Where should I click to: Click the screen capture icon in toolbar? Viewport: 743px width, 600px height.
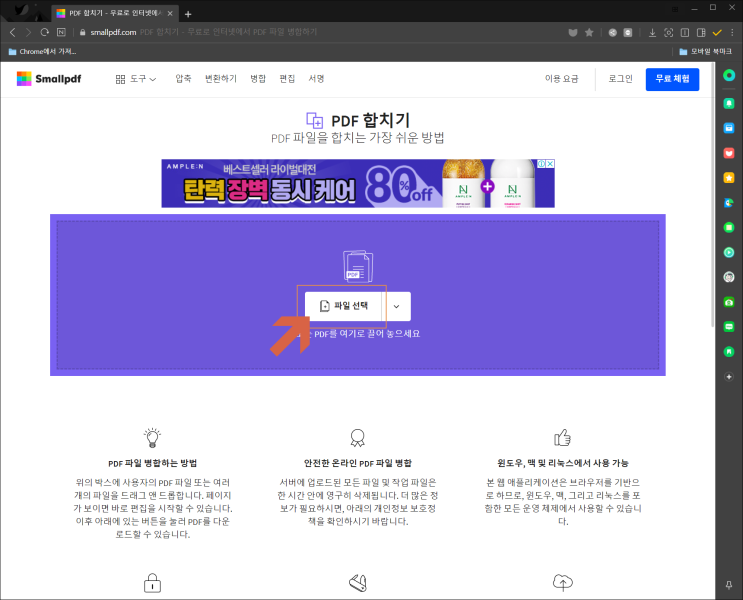coord(669,32)
